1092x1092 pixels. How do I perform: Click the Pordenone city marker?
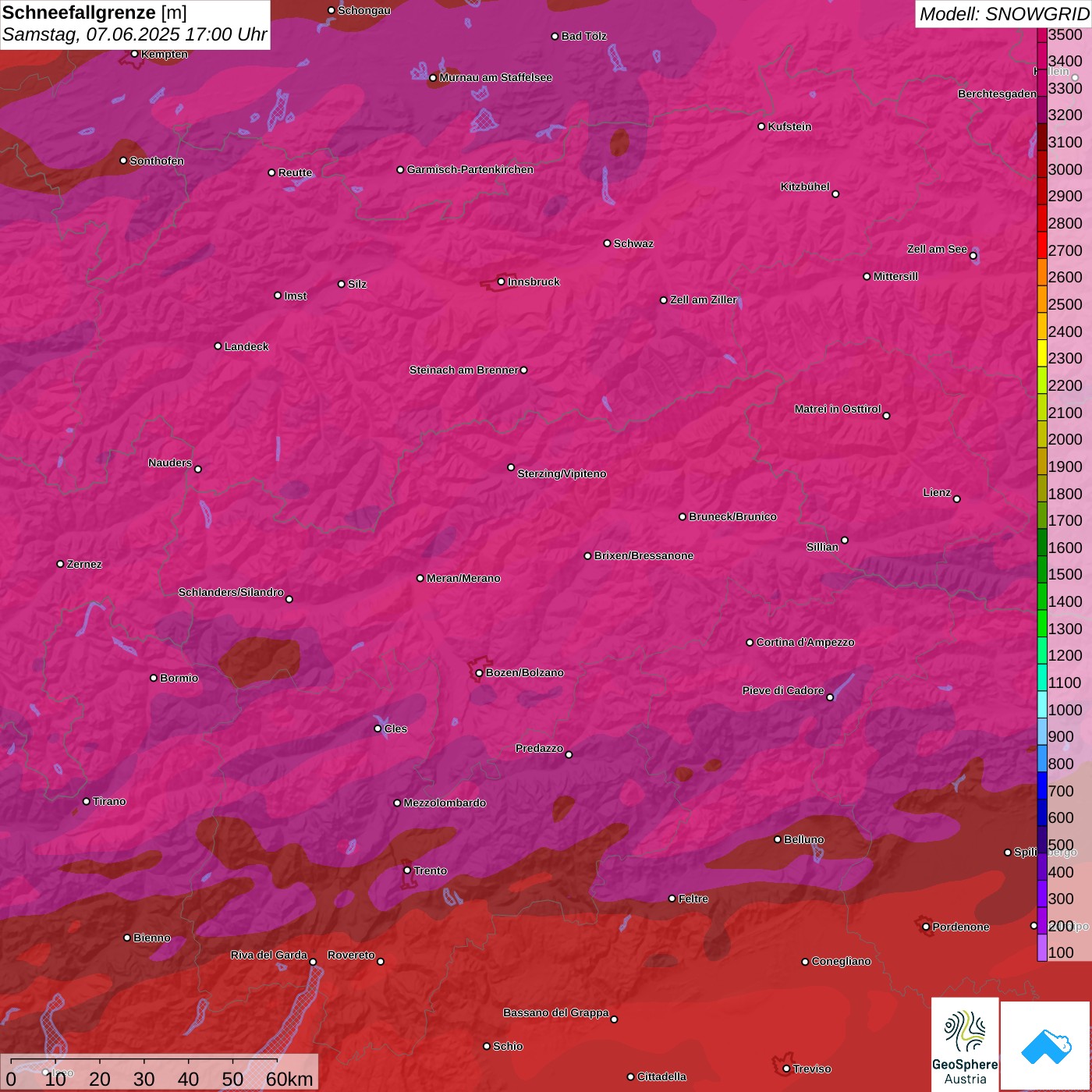tap(926, 927)
